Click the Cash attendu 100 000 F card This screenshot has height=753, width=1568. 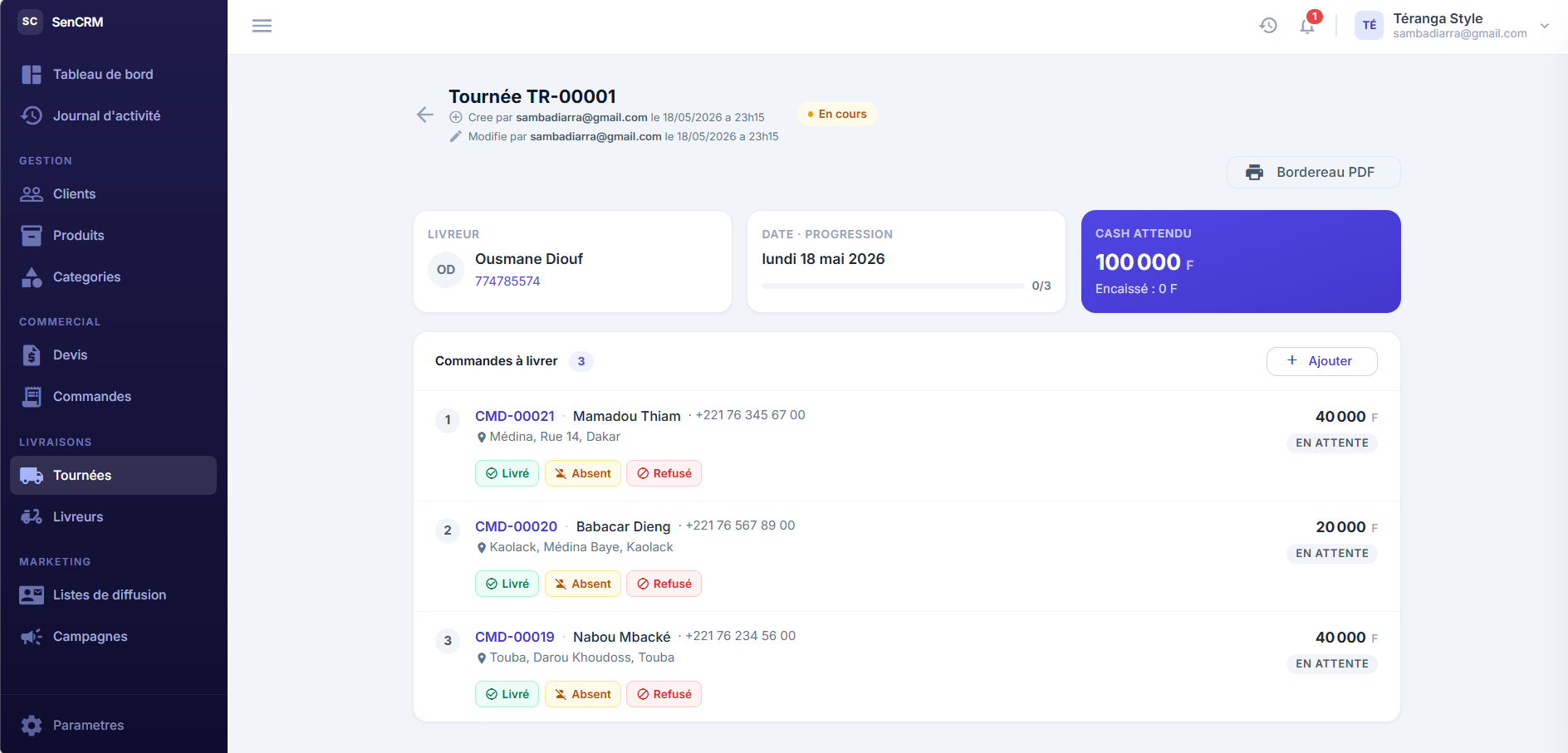click(x=1241, y=262)
